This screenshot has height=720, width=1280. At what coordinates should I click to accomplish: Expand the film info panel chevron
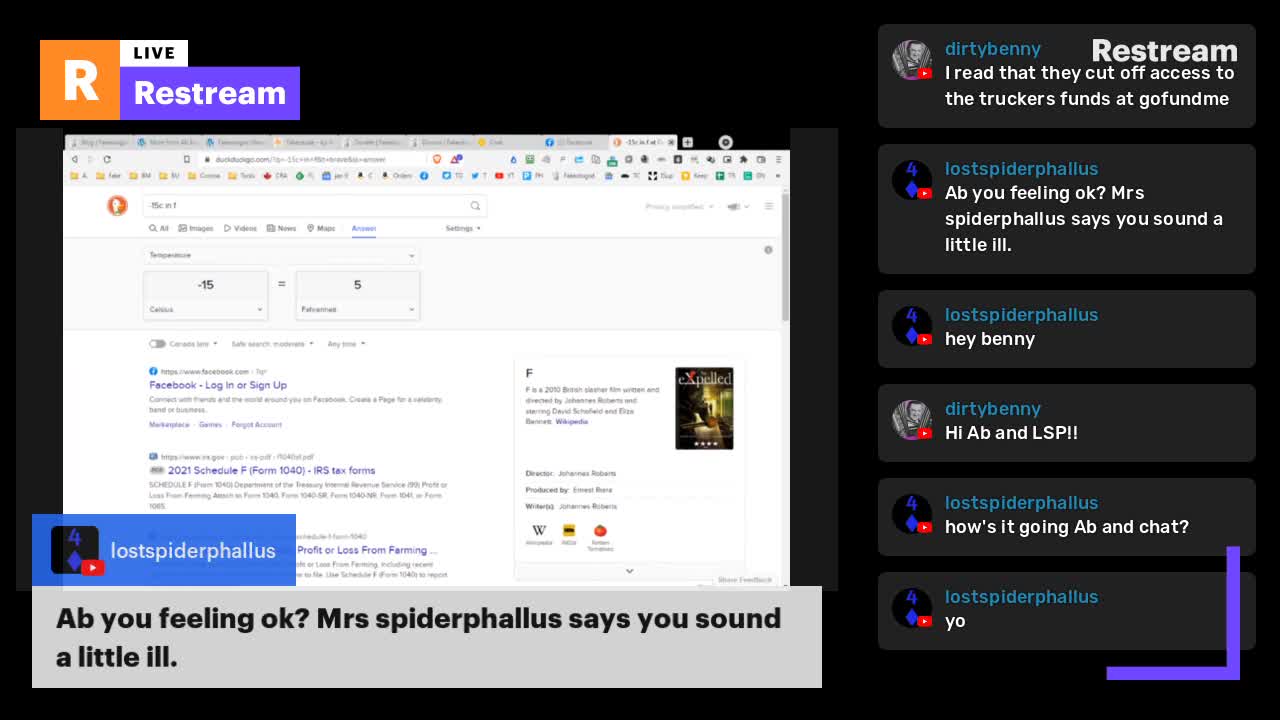tap(629, 571)
